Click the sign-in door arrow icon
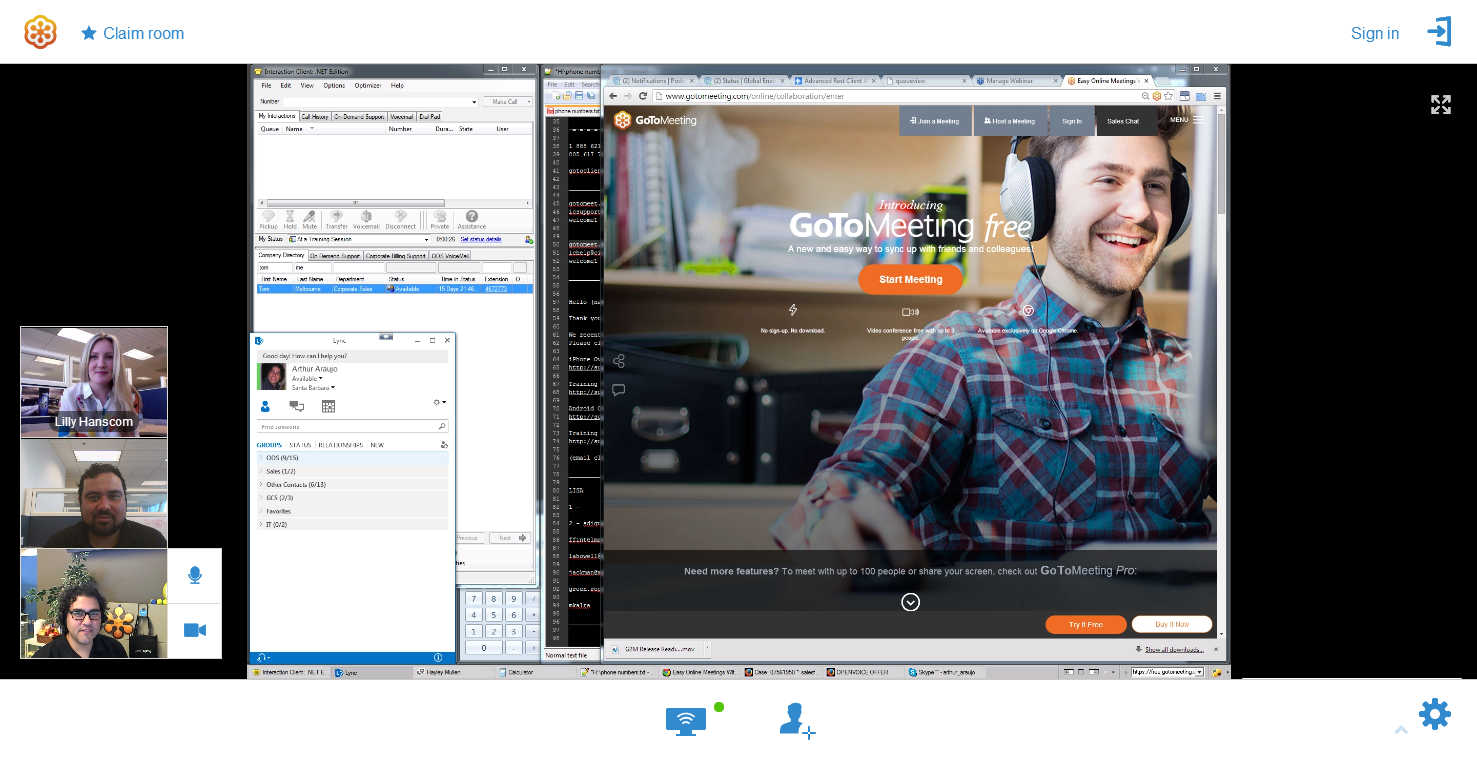Screen dimensions: 1477x759 1439,32
